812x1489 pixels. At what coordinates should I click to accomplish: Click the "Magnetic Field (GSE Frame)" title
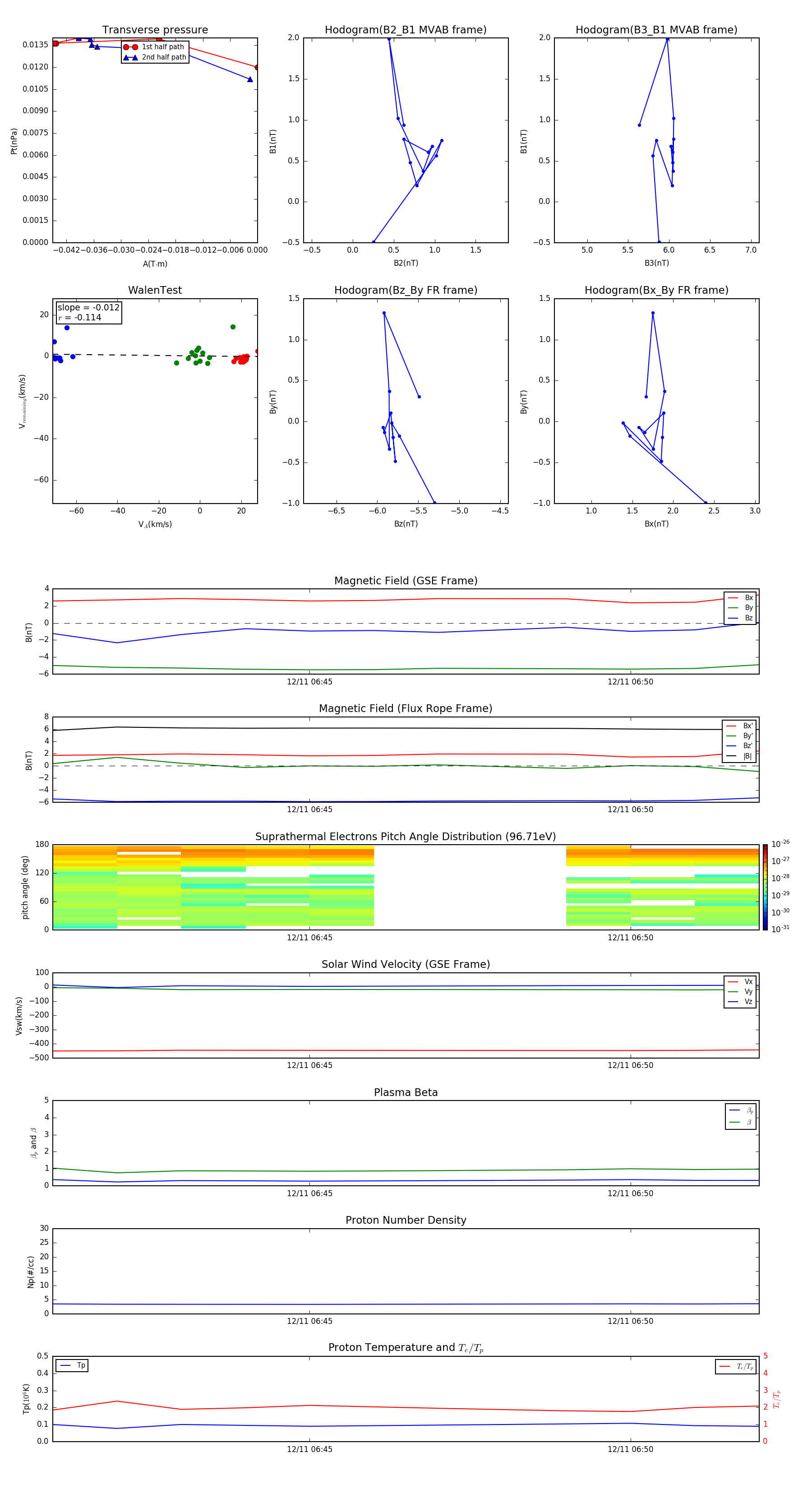coord(406,581)
